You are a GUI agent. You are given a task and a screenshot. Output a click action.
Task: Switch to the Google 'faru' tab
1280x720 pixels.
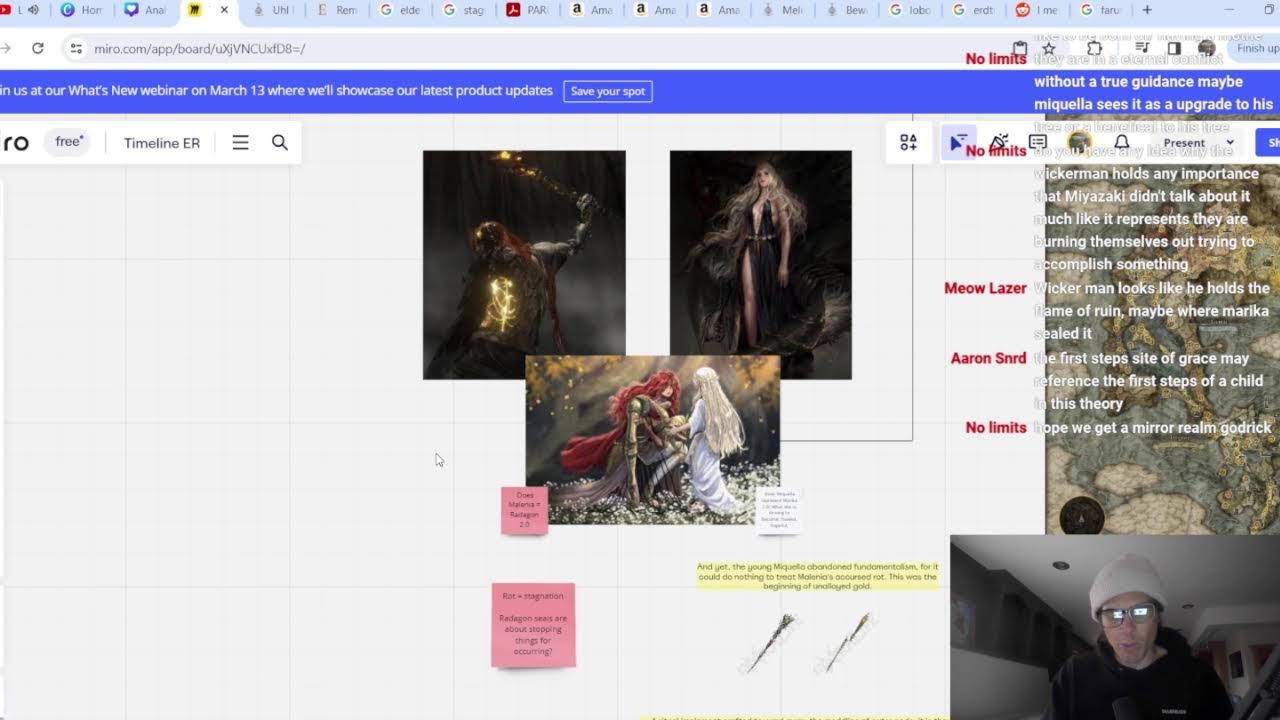(x=1101, y=10)
